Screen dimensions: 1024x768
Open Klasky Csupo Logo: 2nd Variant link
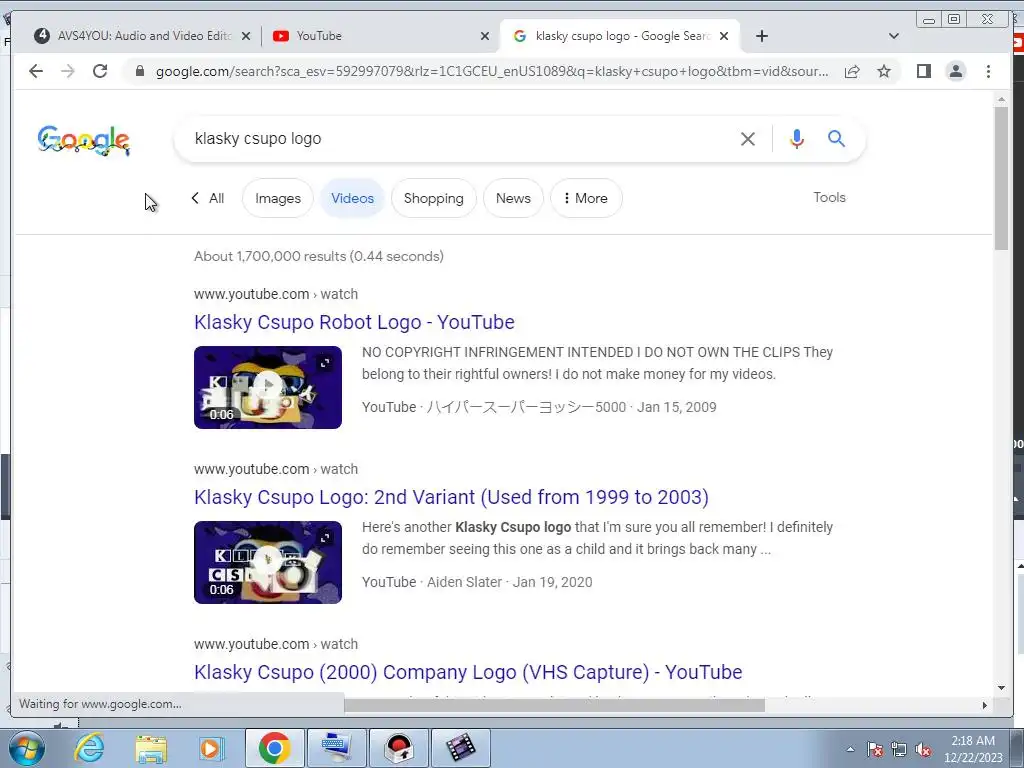click(x=451, y=497)
